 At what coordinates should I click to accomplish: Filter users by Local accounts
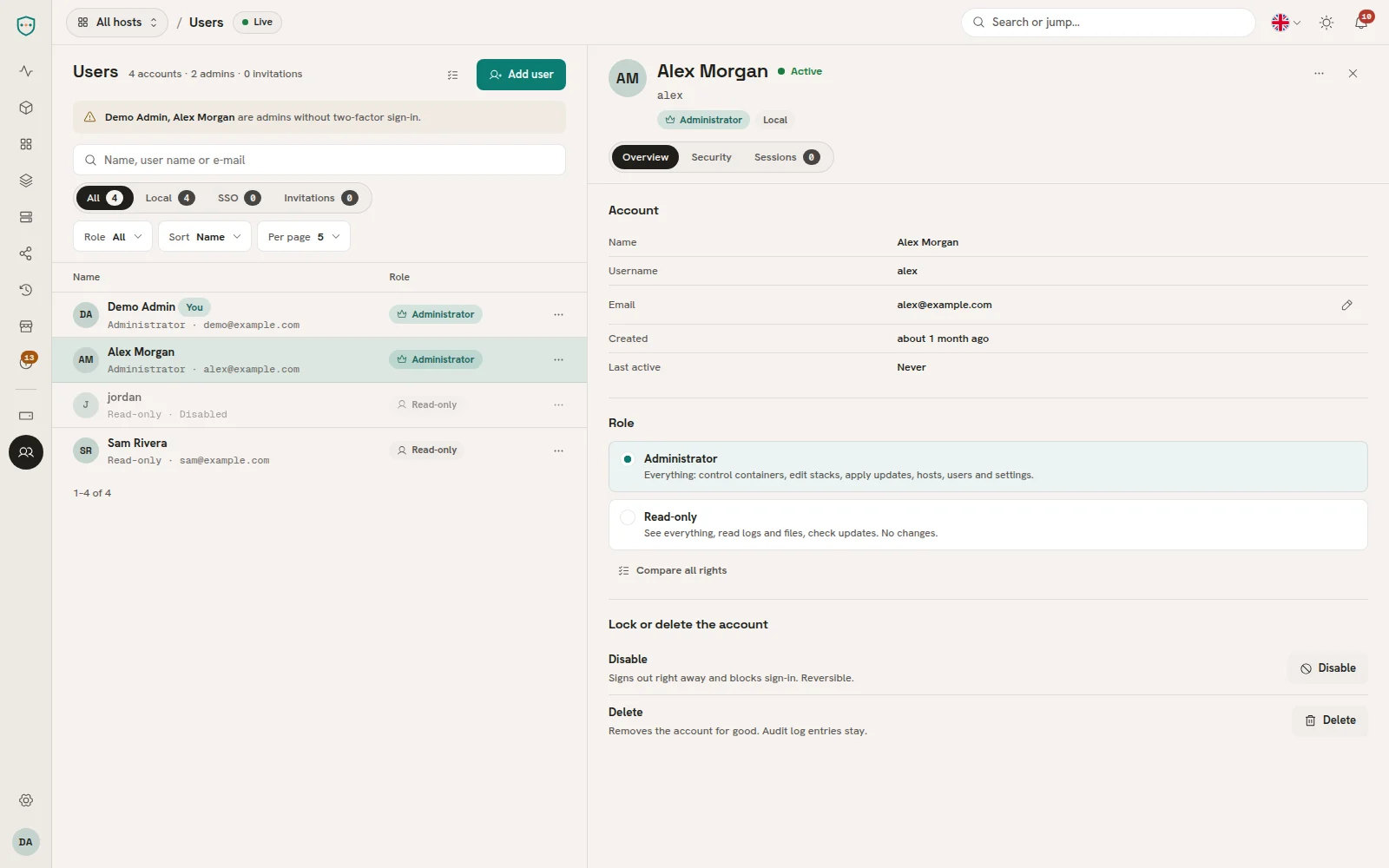[x=169, y=198]
